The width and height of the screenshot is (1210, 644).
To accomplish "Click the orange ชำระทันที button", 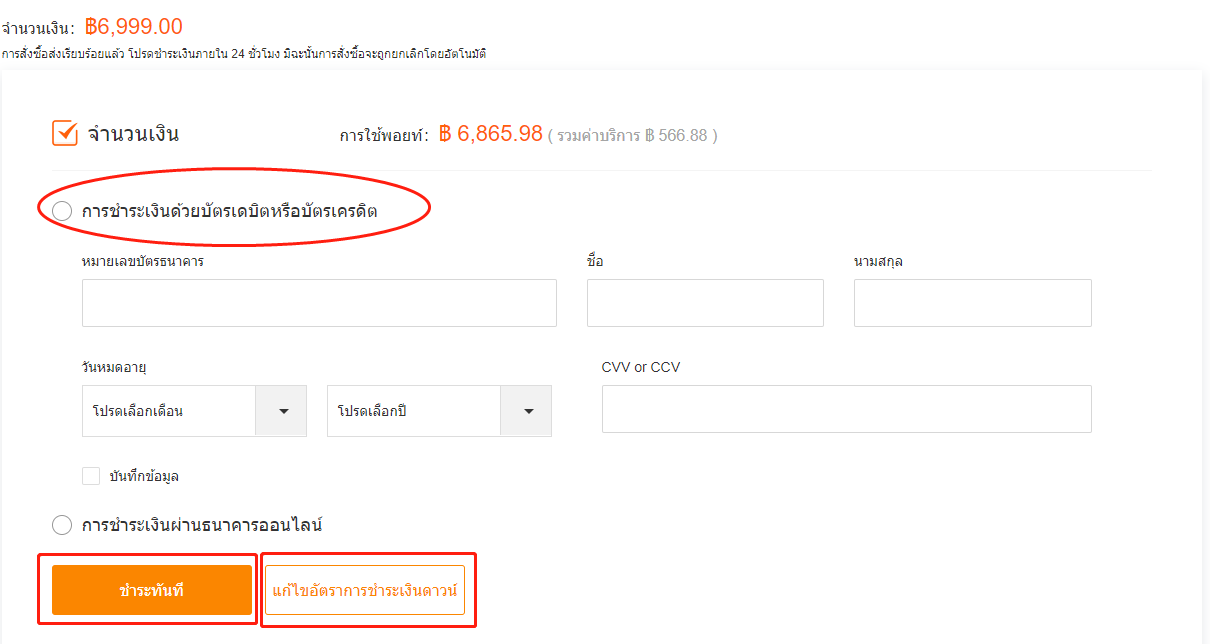I will click(152, 590).
